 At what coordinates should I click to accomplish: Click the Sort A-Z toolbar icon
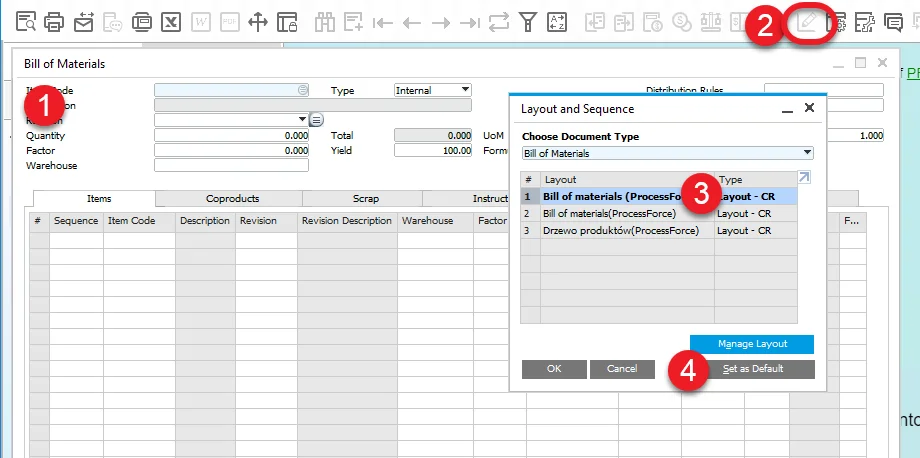pyautogui.click(x=559, y=21)
